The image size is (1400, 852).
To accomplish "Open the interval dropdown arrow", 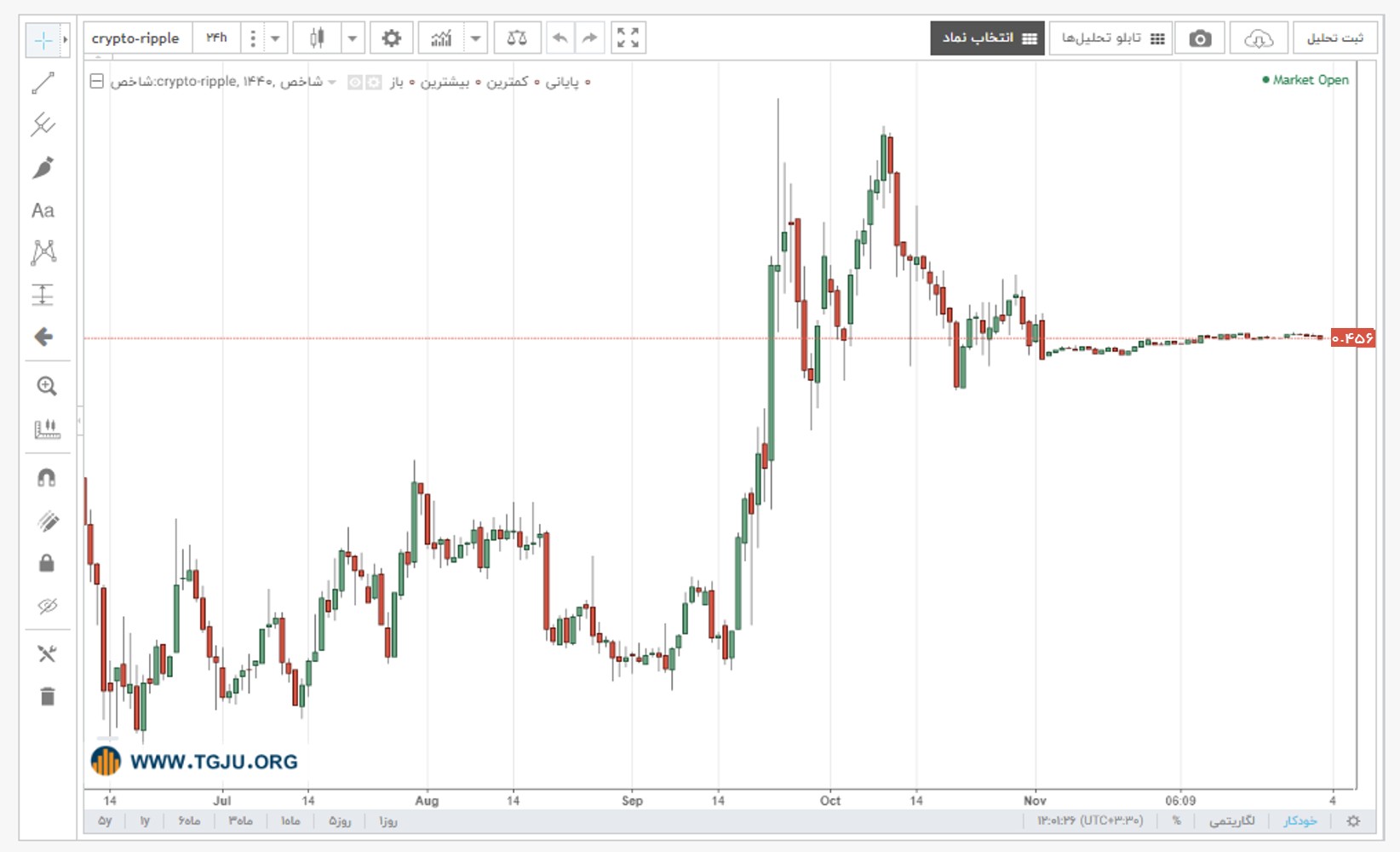I will [x=275, y=38].
